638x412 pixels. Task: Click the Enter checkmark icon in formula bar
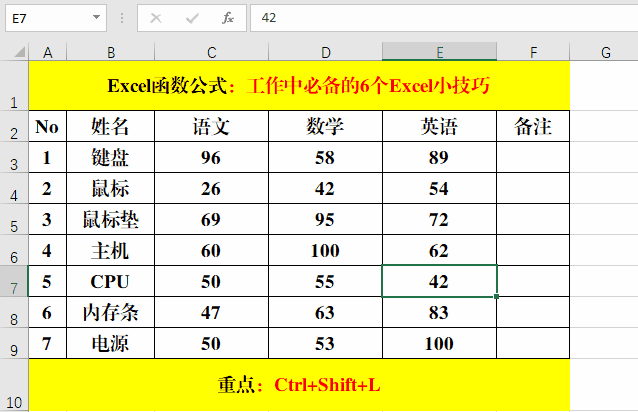pos(192,18)
